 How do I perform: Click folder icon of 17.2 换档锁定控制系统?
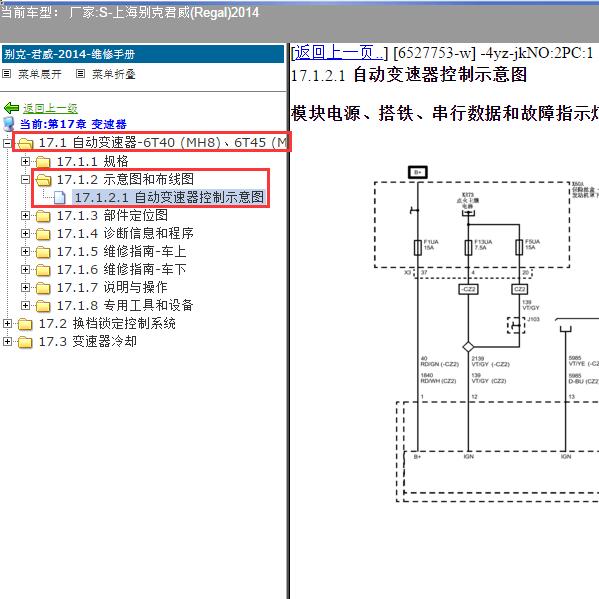coord(25,324)
